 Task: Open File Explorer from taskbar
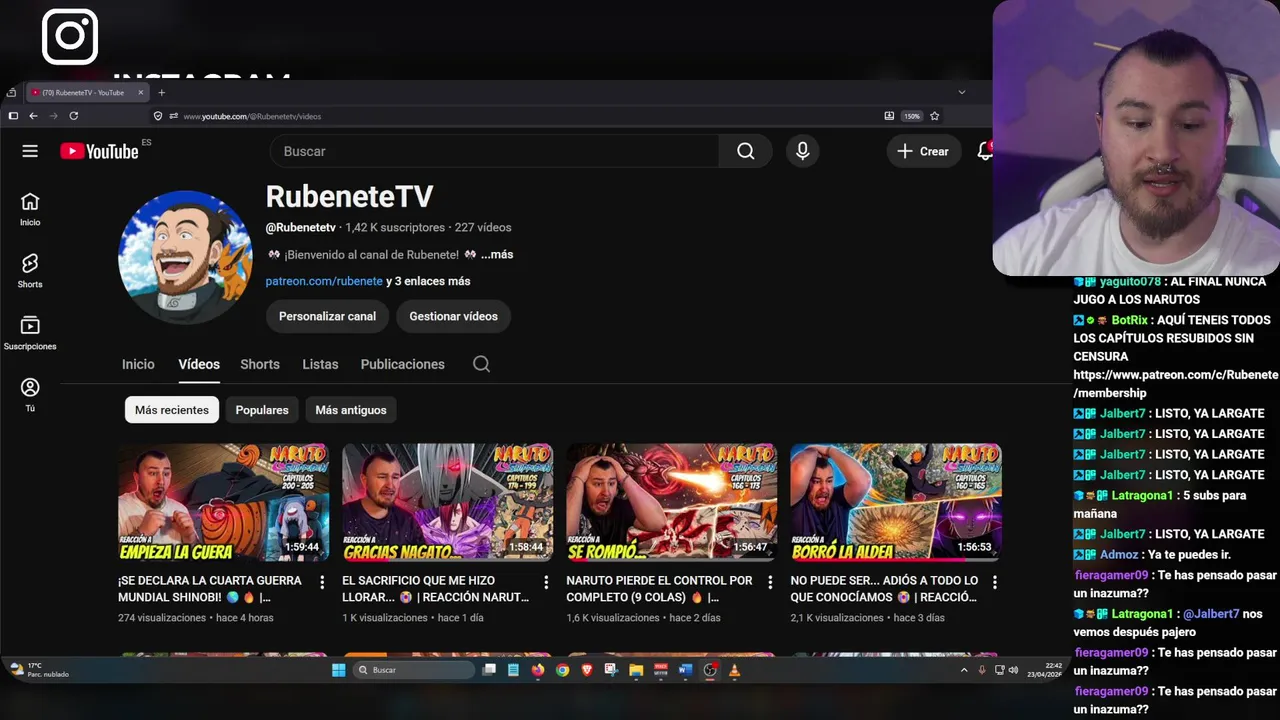[636, 670]
